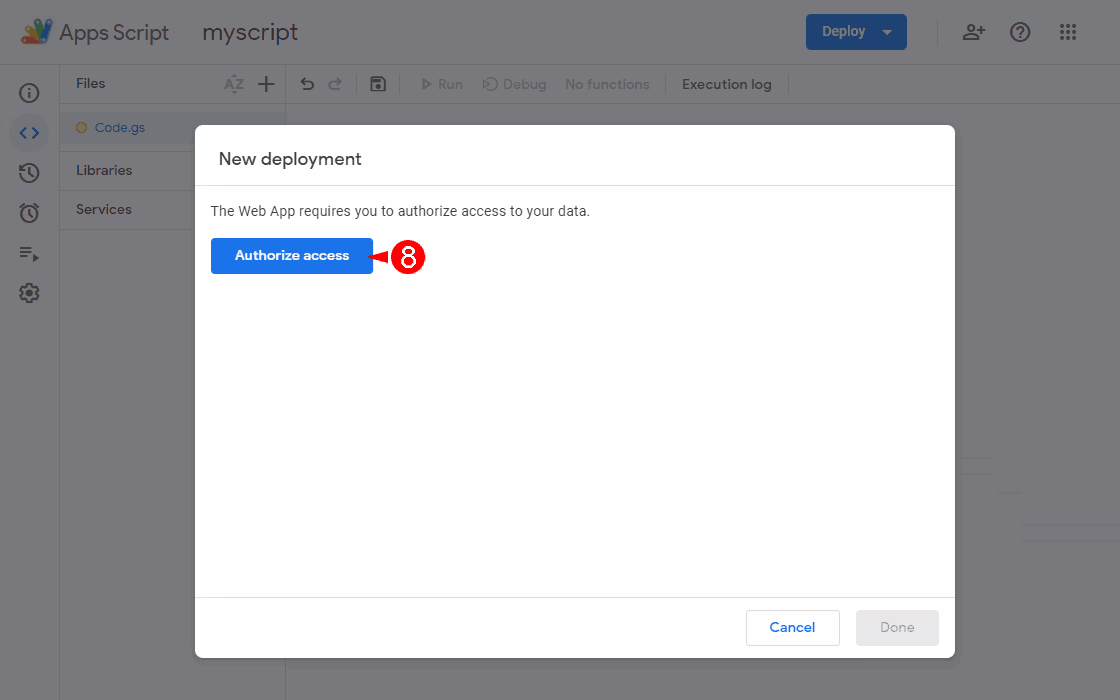Open the Executions list icon
The image size is (1120, 700).
point(29,254)
